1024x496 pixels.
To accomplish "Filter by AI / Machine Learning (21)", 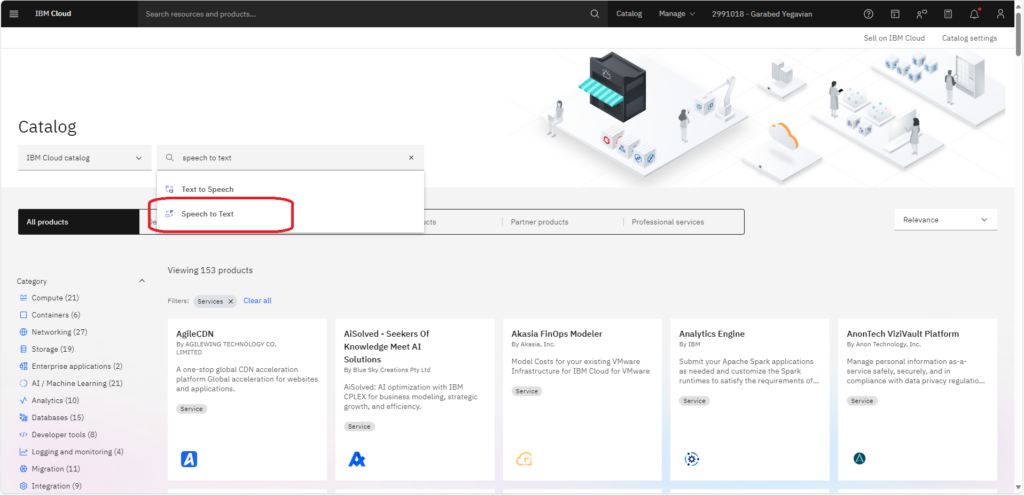I will point(77,383).
